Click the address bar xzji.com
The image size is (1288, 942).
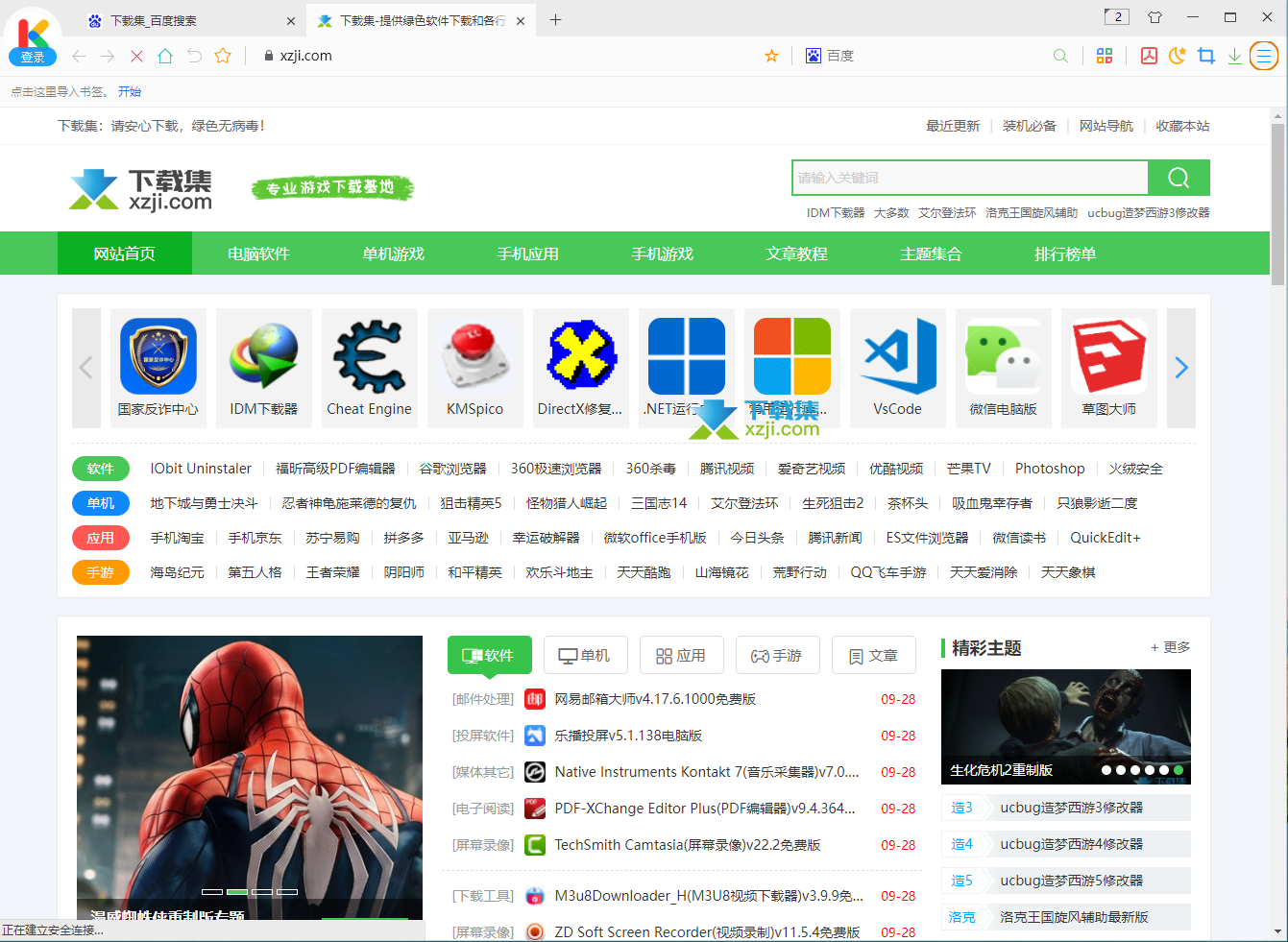(306, 56)
